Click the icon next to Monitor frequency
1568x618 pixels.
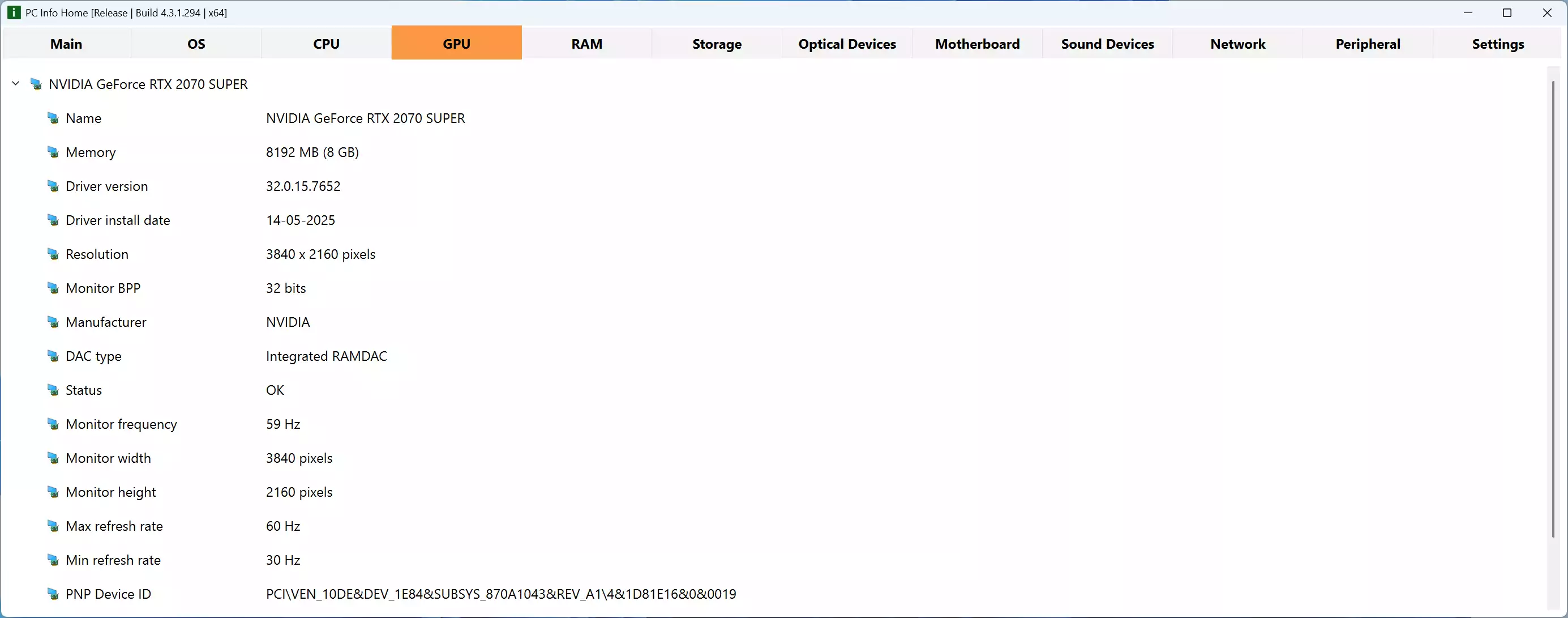[x=54, y=424]
